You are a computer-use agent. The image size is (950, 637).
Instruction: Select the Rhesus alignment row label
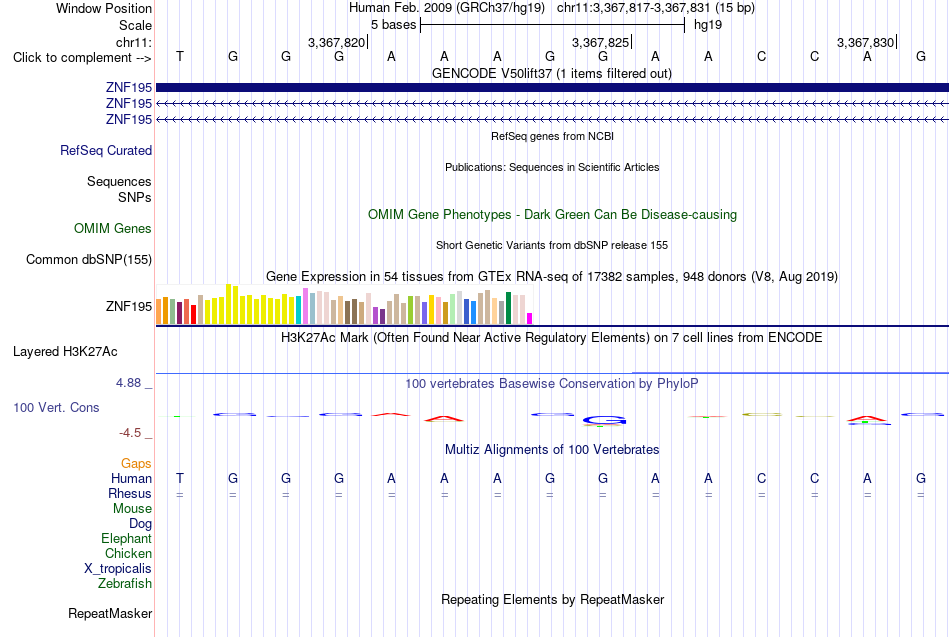(130, 493)
